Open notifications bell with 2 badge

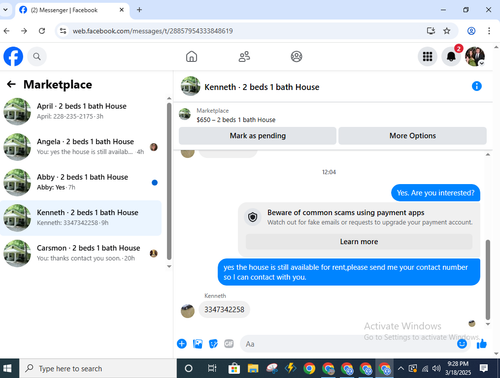click(451, 56)
